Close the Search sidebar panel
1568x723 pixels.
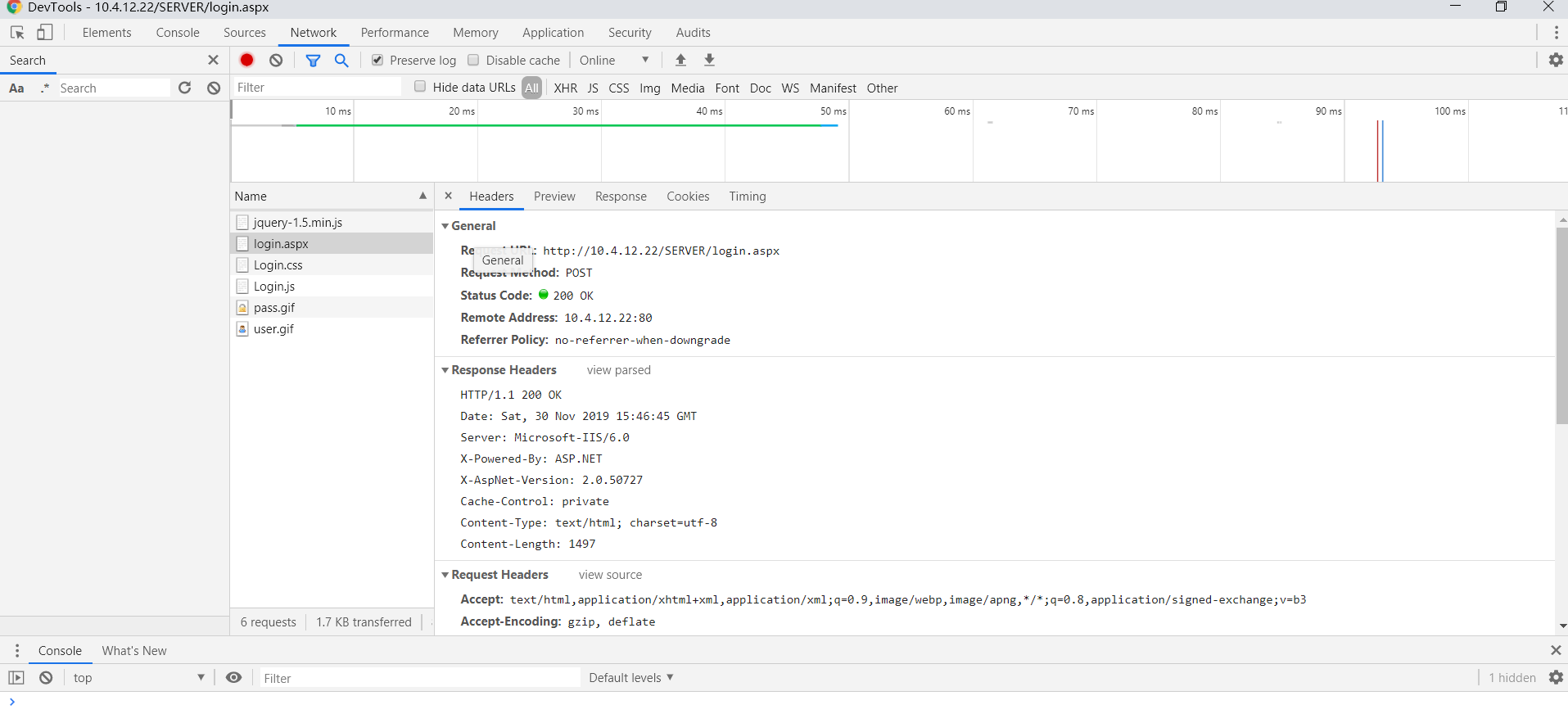coord(213,60)
